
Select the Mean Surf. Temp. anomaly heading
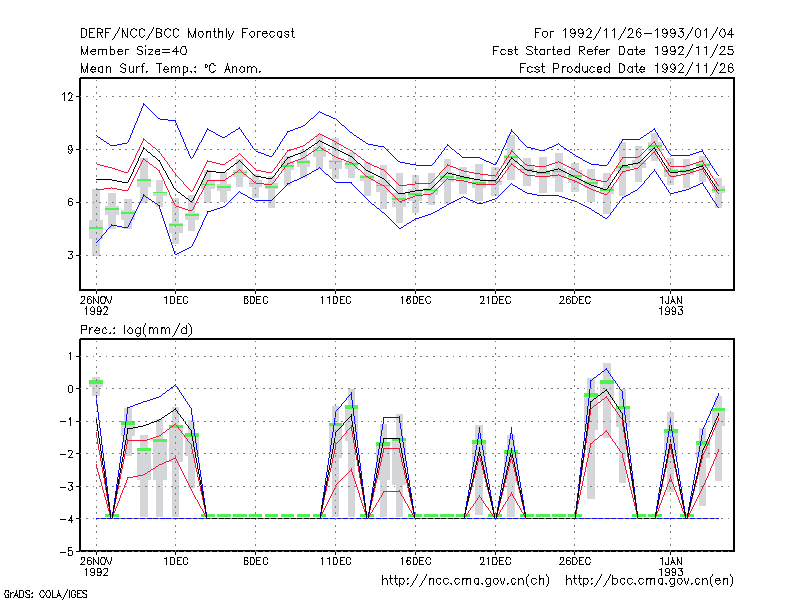pyautogui.click(x=171, y=68)
